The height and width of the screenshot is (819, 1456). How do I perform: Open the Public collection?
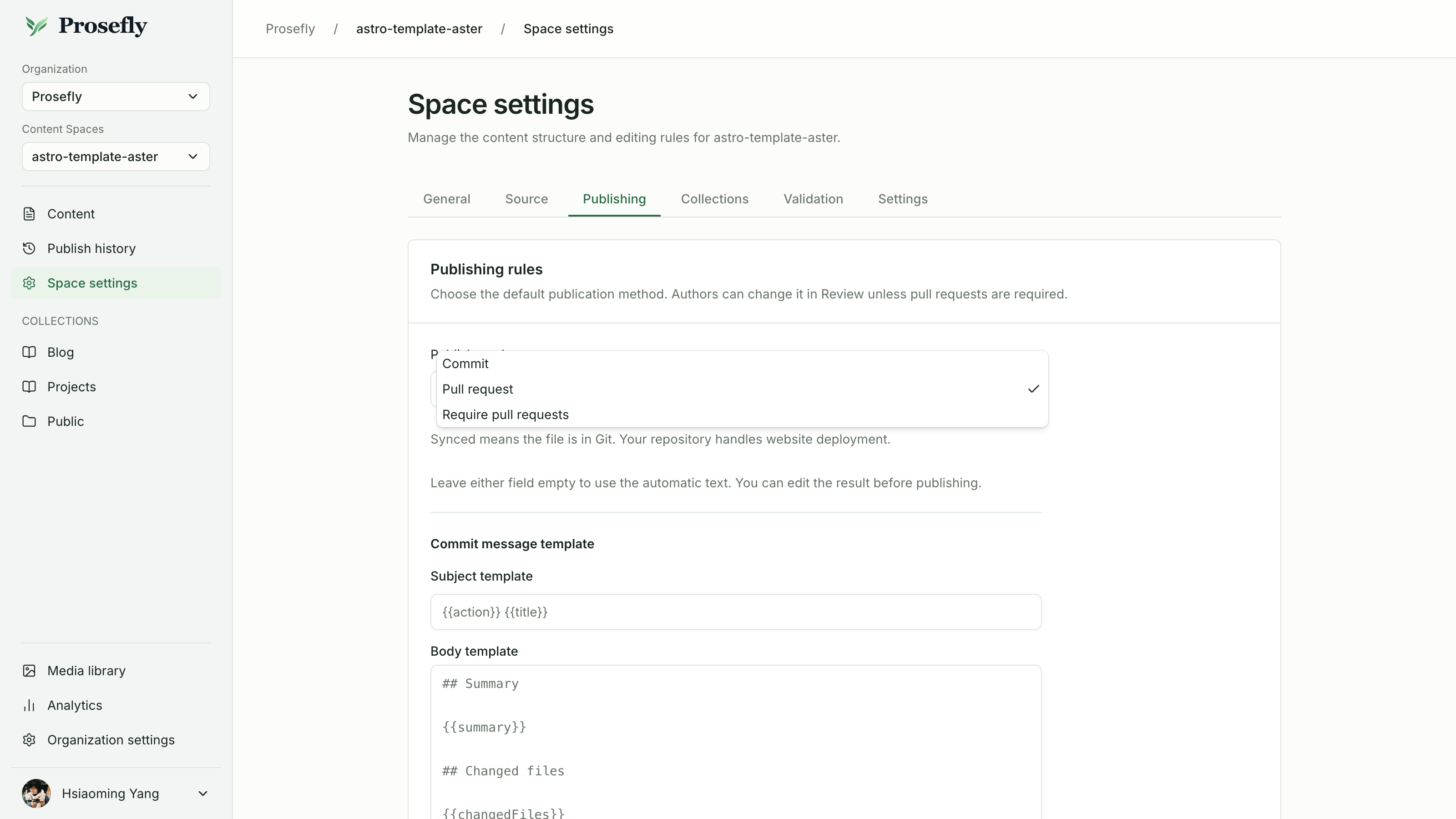click(x=116, y=421)
